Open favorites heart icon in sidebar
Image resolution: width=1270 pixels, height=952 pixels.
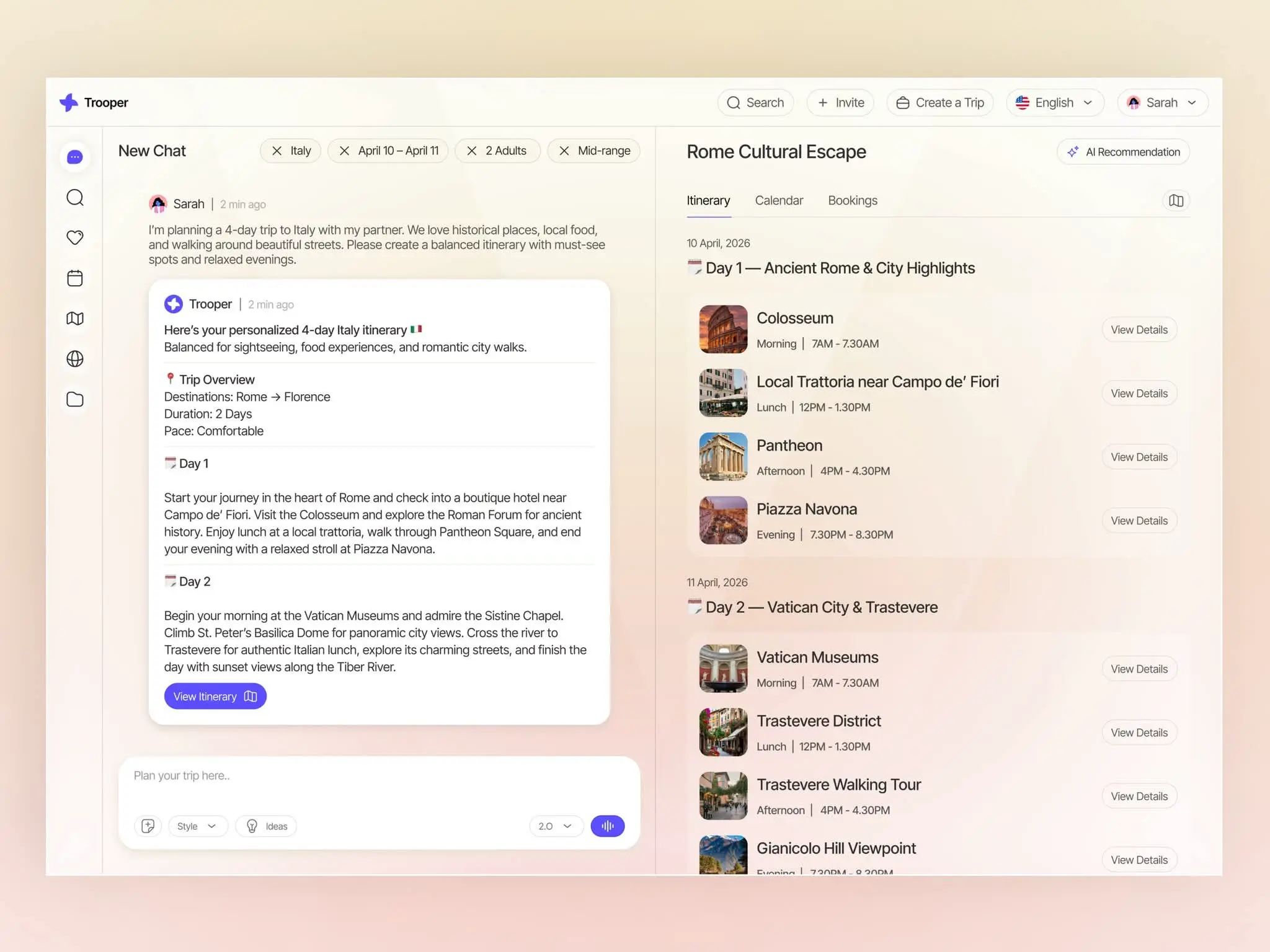(x=74, y=237)
